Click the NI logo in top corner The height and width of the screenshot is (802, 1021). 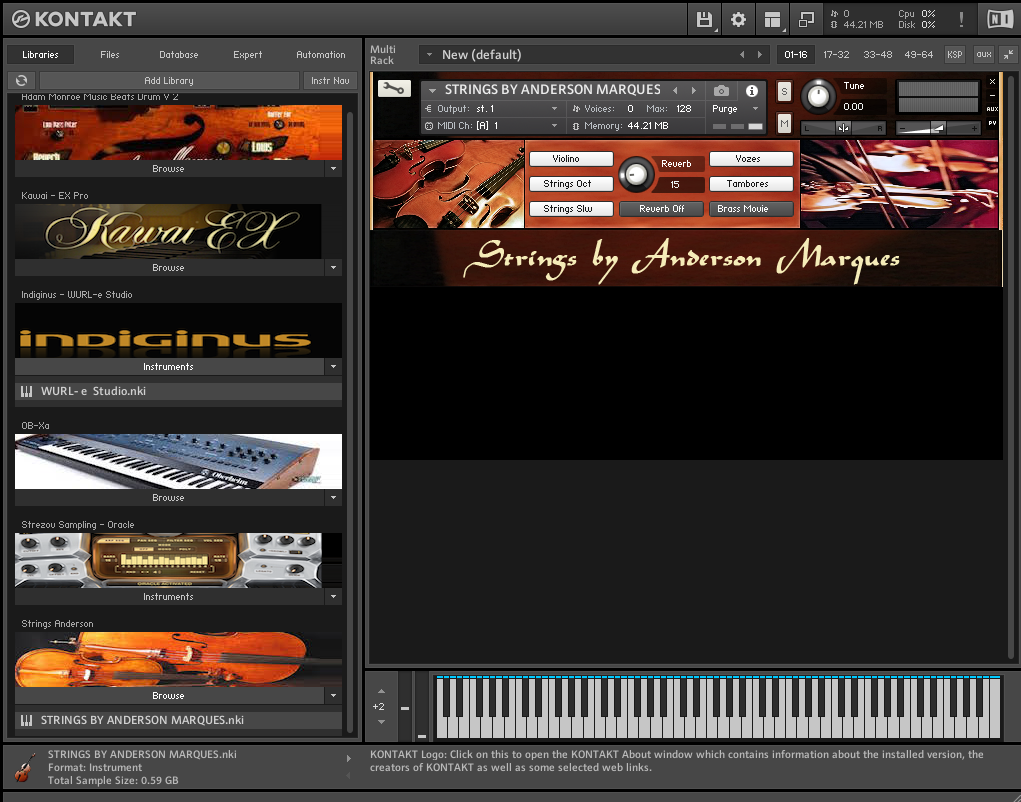[x=1000, y=20]
